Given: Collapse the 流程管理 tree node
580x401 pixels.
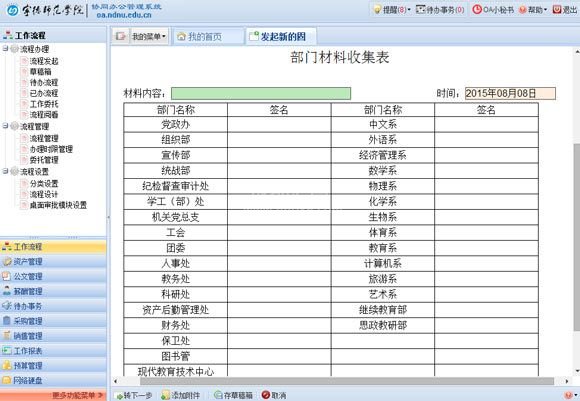Looking at the screenshot, I should click(x=5, y=126).
